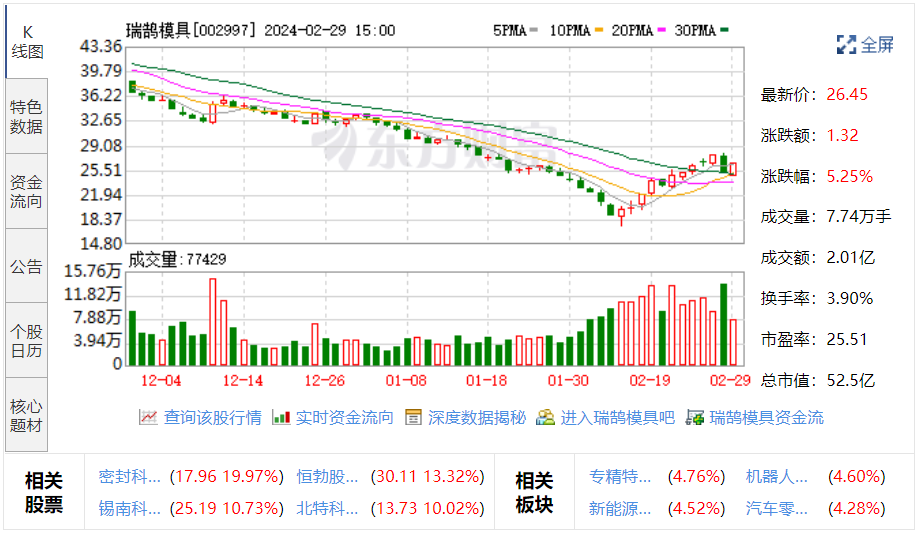Click the 12-14 date axis label

(x=243, y=381)
